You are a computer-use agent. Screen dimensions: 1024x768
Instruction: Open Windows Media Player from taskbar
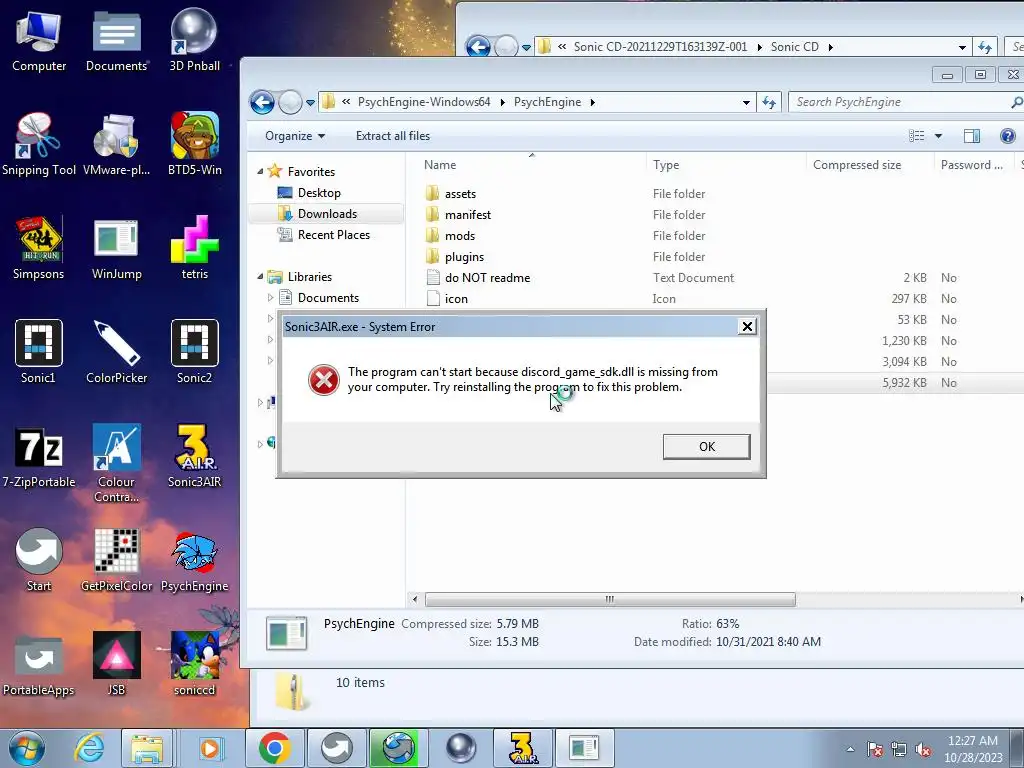click(x=210, y=748)
